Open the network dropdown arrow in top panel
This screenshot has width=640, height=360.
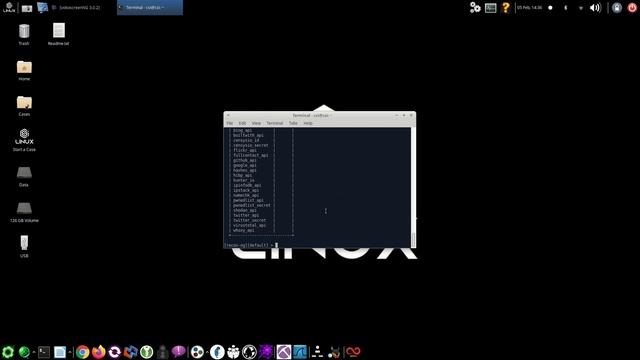(x=581, y=8)
